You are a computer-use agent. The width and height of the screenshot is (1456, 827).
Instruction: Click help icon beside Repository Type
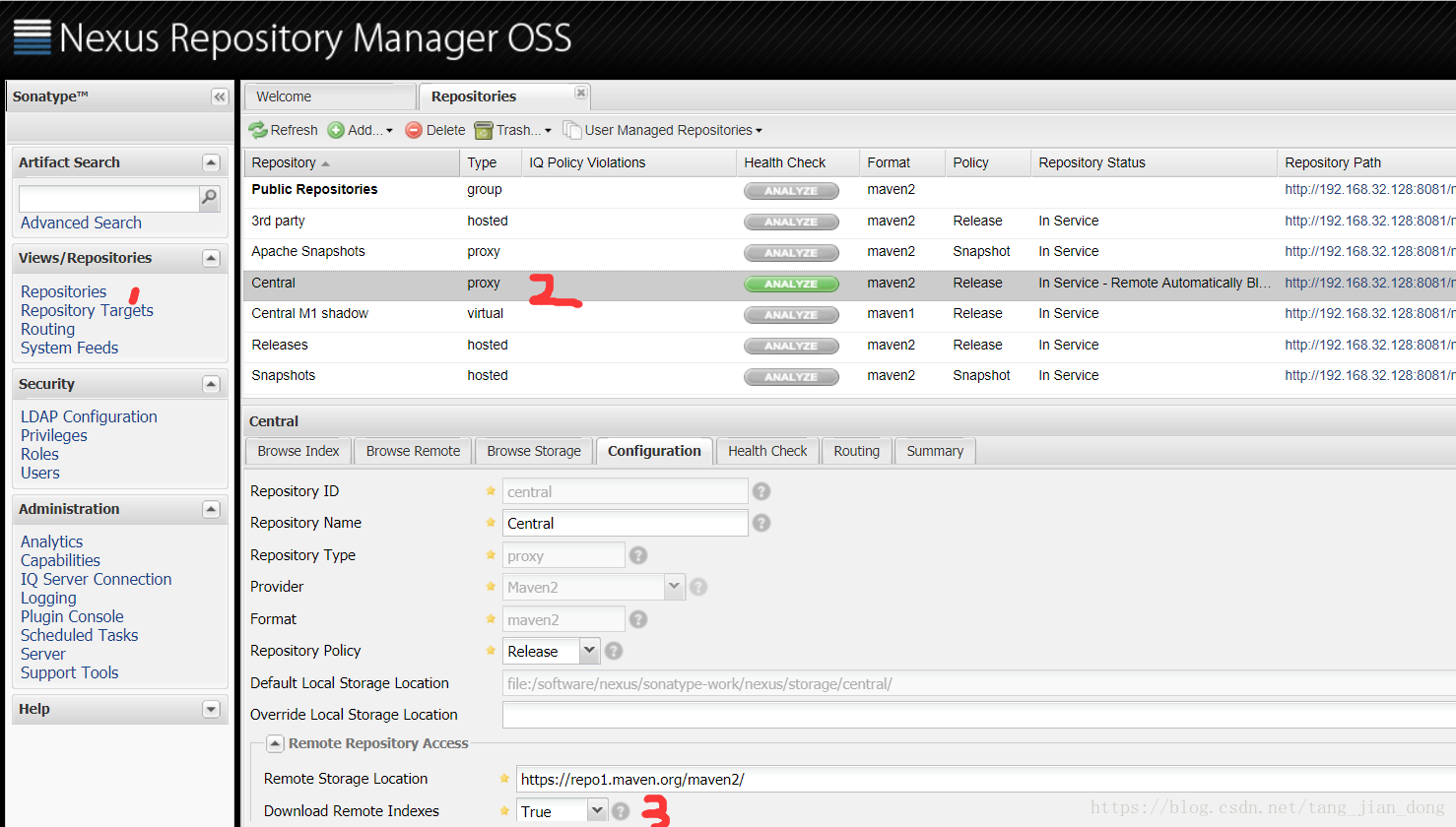point(638,555)
